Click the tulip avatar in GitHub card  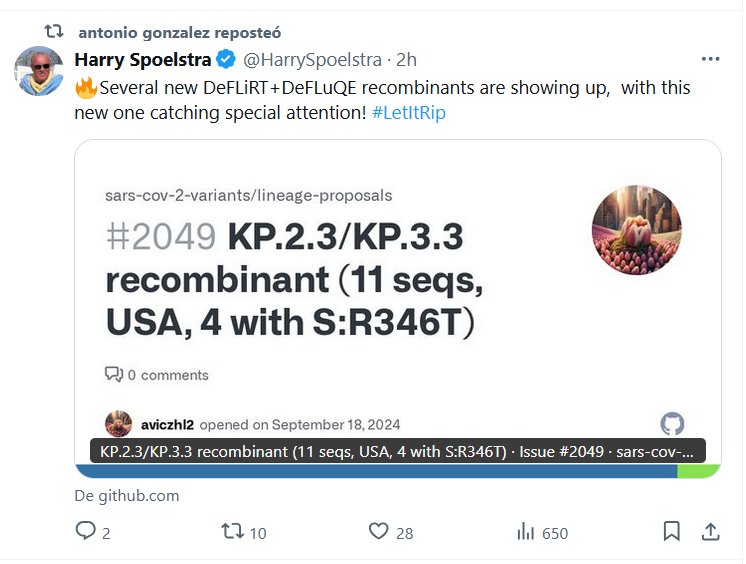pos(636,229)
